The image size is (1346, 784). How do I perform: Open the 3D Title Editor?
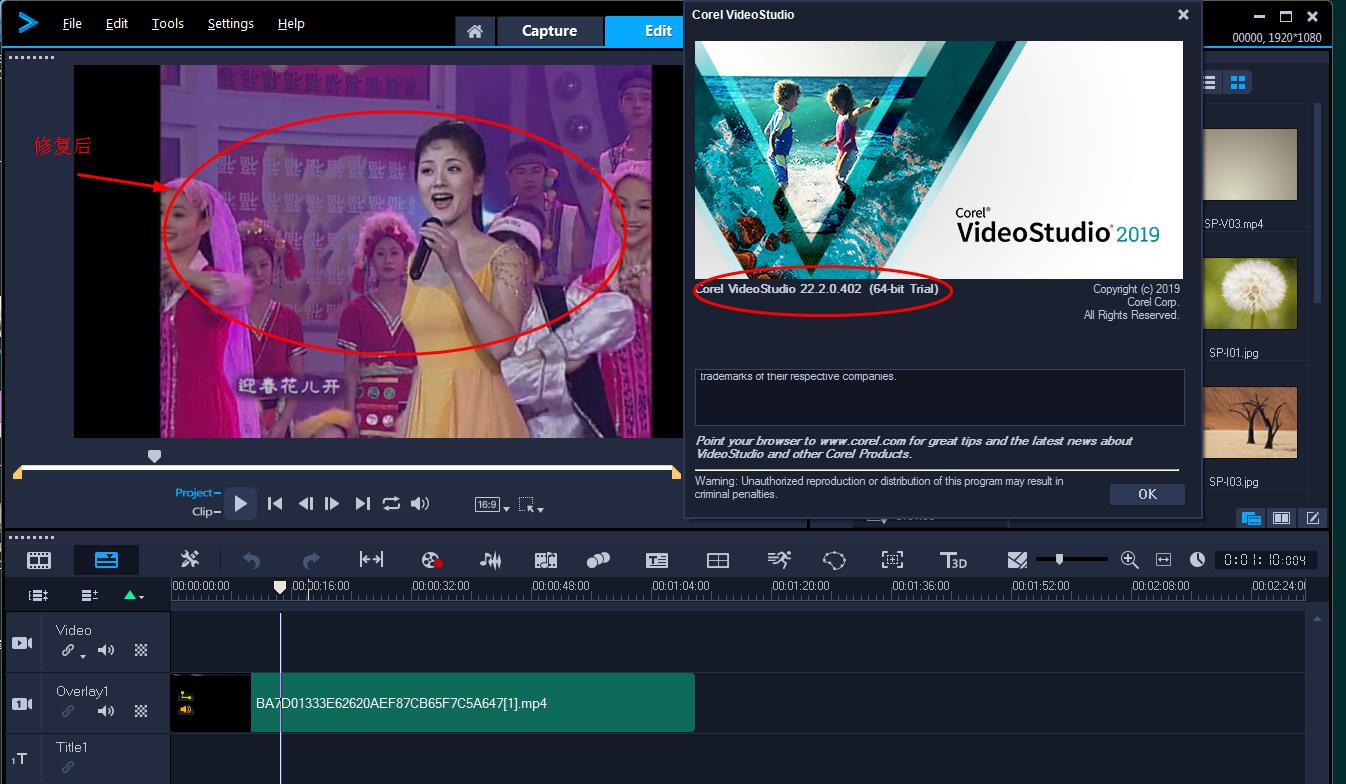tap(953, 560)
